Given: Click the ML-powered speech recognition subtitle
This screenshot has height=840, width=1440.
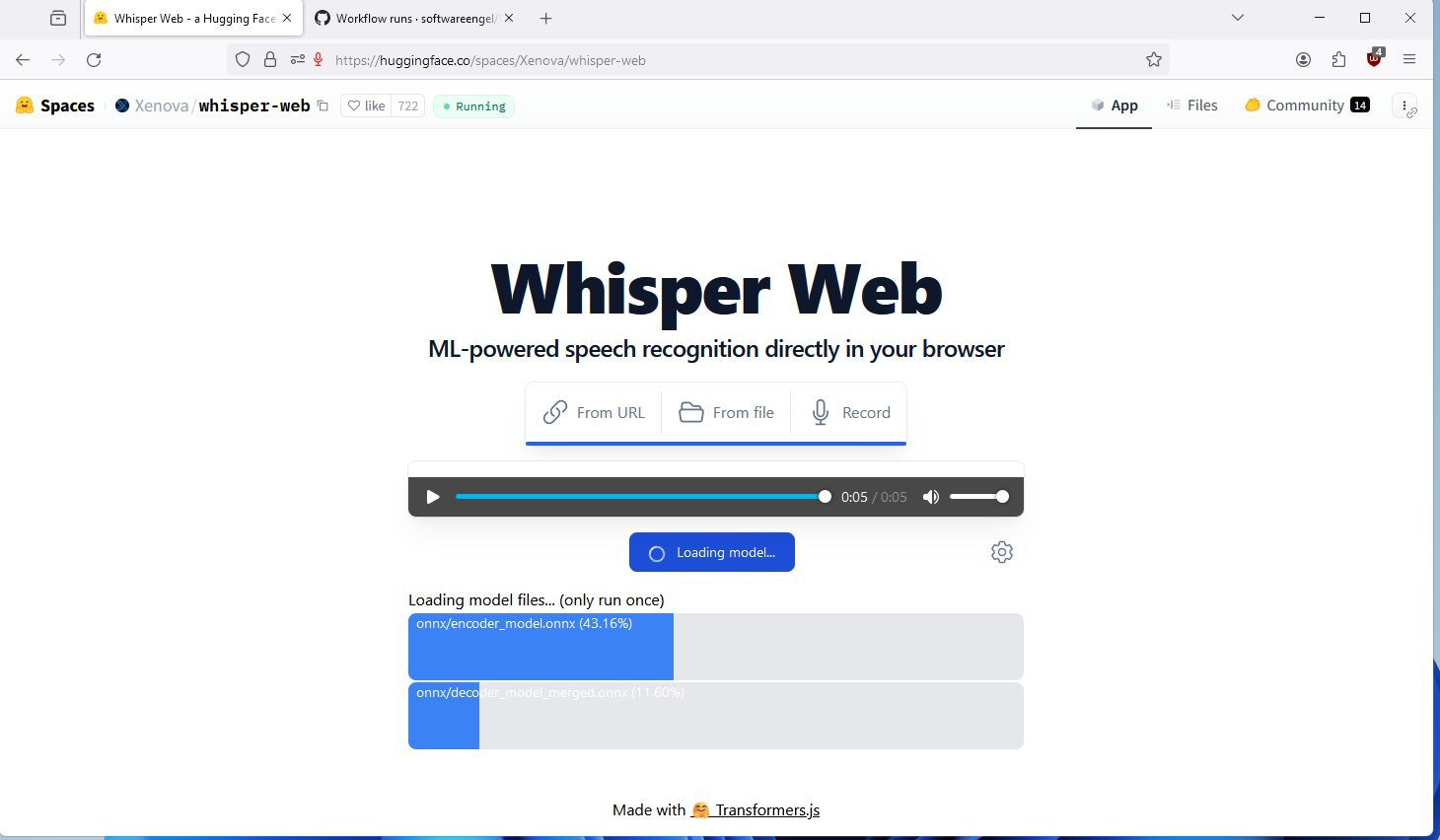Looking at the screenshot, I should pos(716,349).
